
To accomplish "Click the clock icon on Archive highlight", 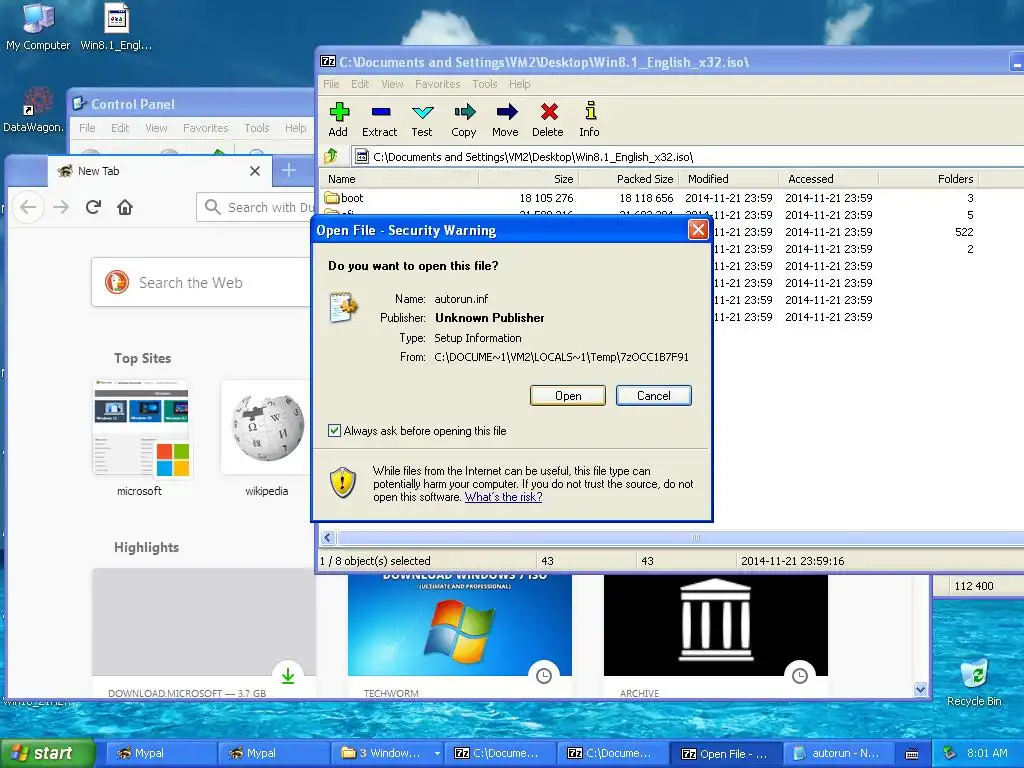I will pos(799,676).
